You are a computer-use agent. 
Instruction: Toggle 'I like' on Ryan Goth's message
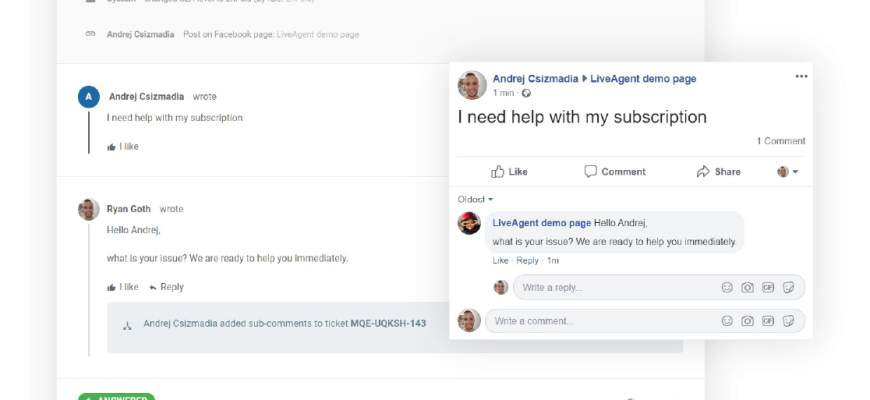coord(123,287)
